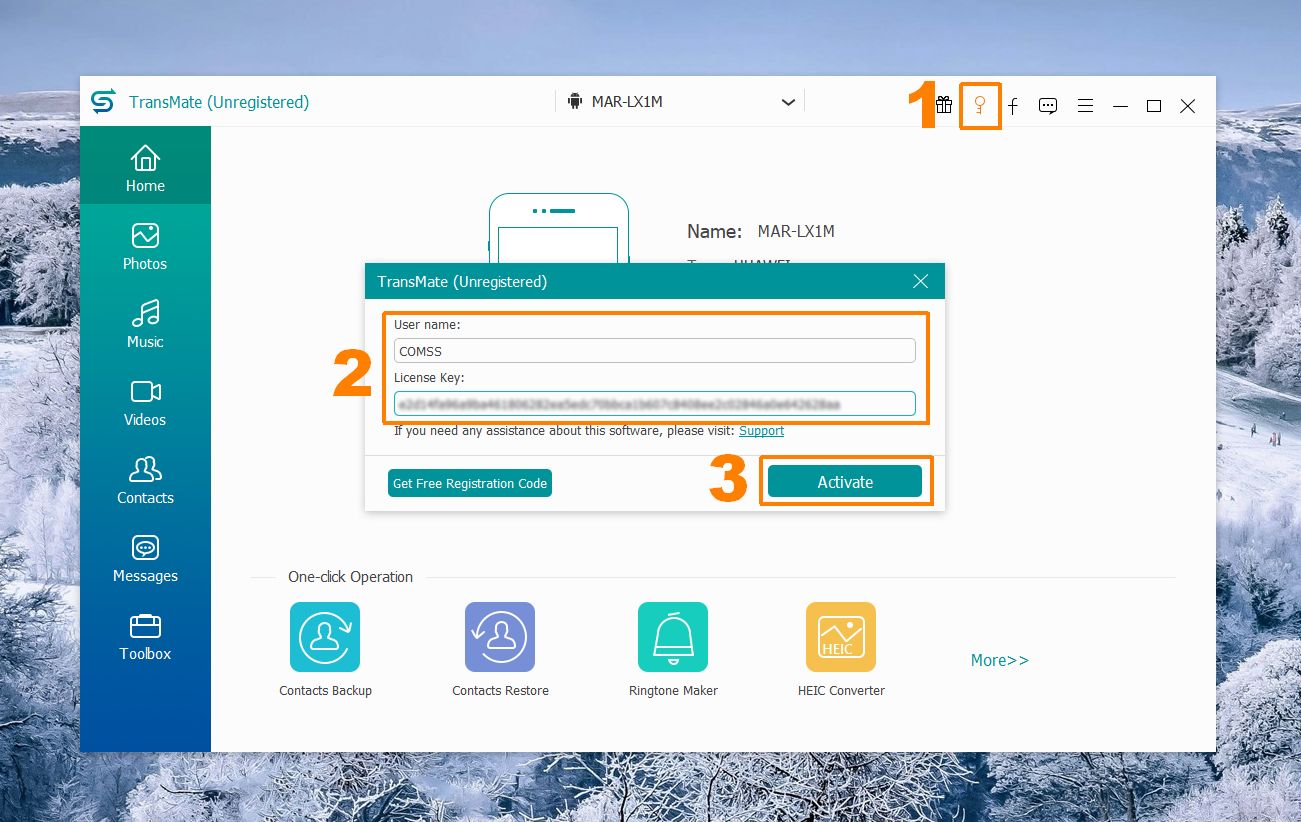The image size is (1301, 822).
Task: Launch the Contacts Restore tool icon
Action: (x=500, y=637)
